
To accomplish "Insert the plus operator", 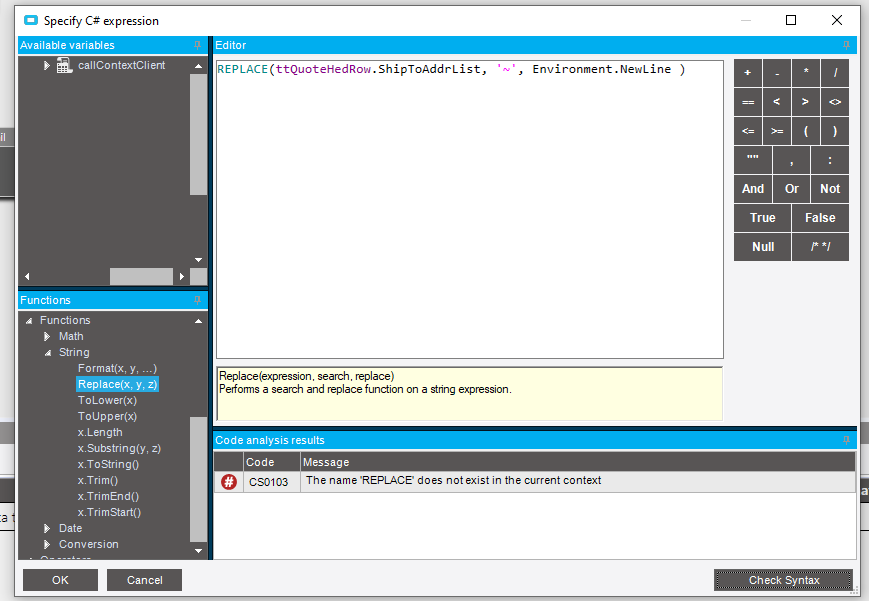I will point(748,73).
